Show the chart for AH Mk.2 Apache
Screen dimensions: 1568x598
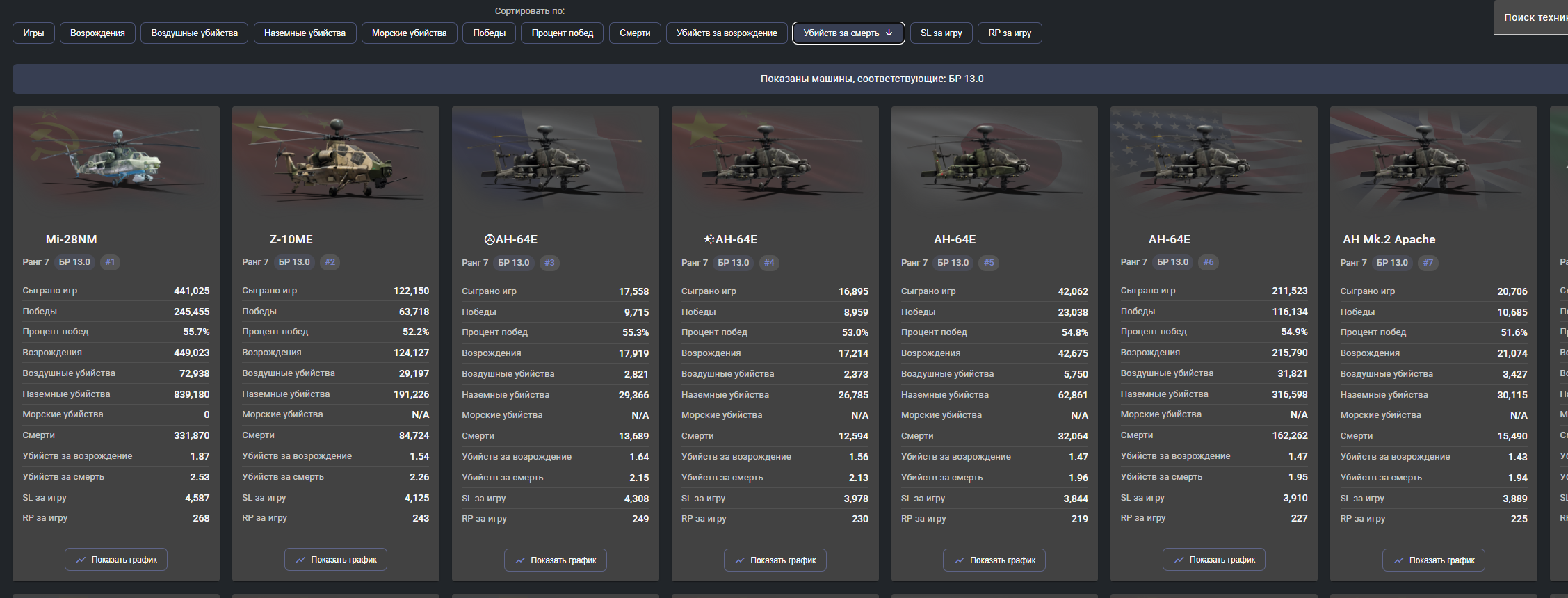(1434, 560)
